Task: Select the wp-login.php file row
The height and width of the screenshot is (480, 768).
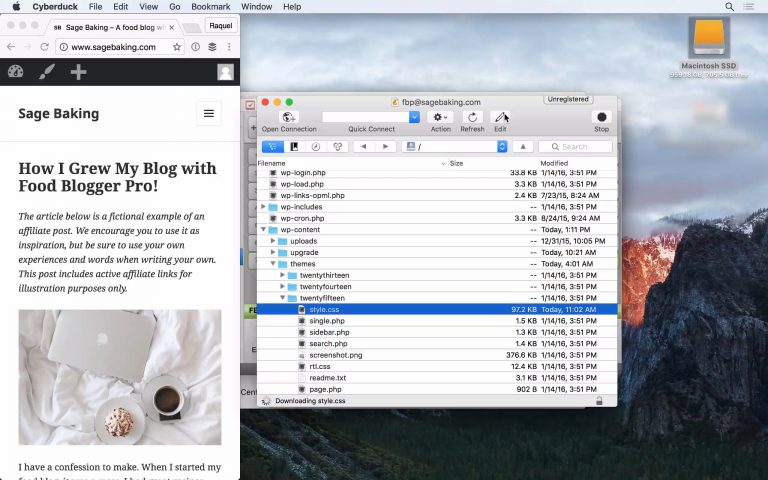Action: [x=437, y=173]
